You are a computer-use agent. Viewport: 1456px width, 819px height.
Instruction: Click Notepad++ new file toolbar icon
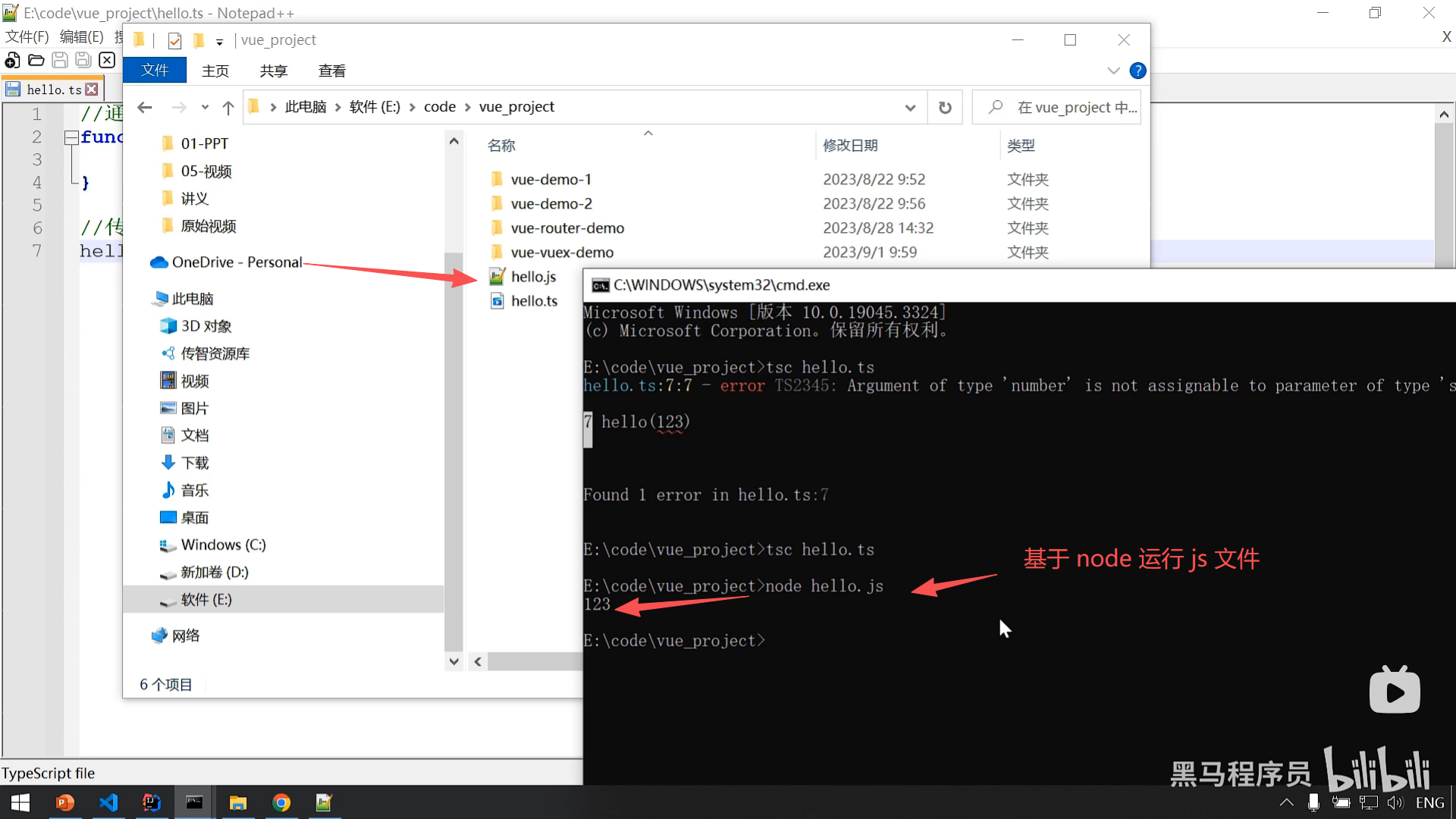12,61
